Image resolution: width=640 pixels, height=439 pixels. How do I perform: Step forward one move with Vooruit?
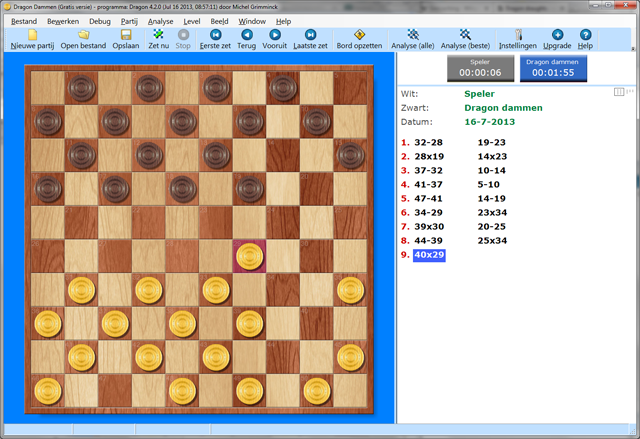[274, 40]
